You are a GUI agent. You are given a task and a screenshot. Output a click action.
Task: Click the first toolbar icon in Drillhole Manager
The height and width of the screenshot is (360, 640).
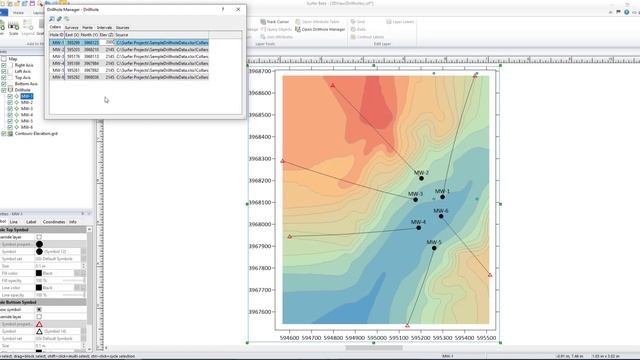pyautogui.click(x=52, y=19)
